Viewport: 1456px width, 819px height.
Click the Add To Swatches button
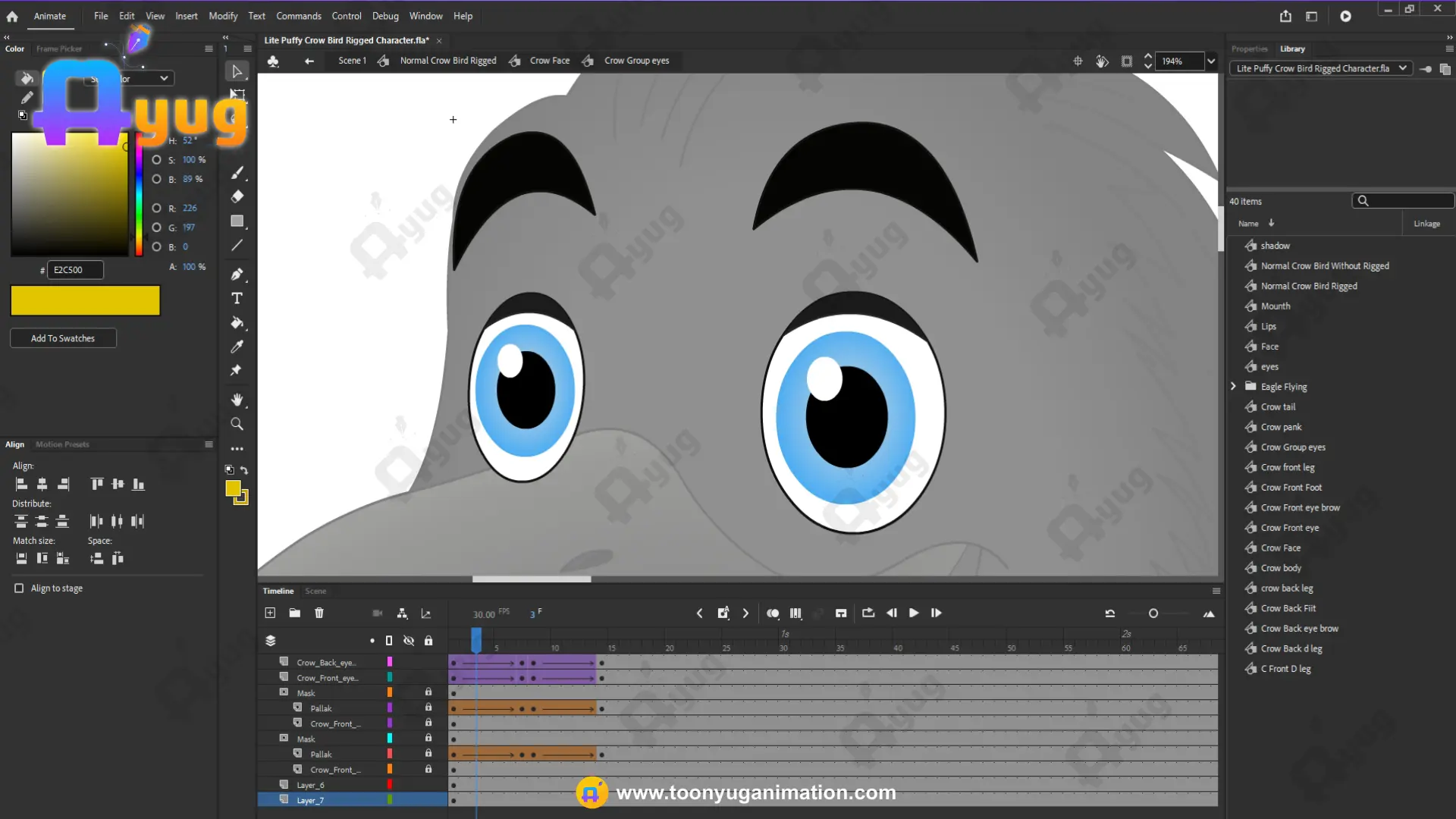pyautogui.click(x=63, y=338)
